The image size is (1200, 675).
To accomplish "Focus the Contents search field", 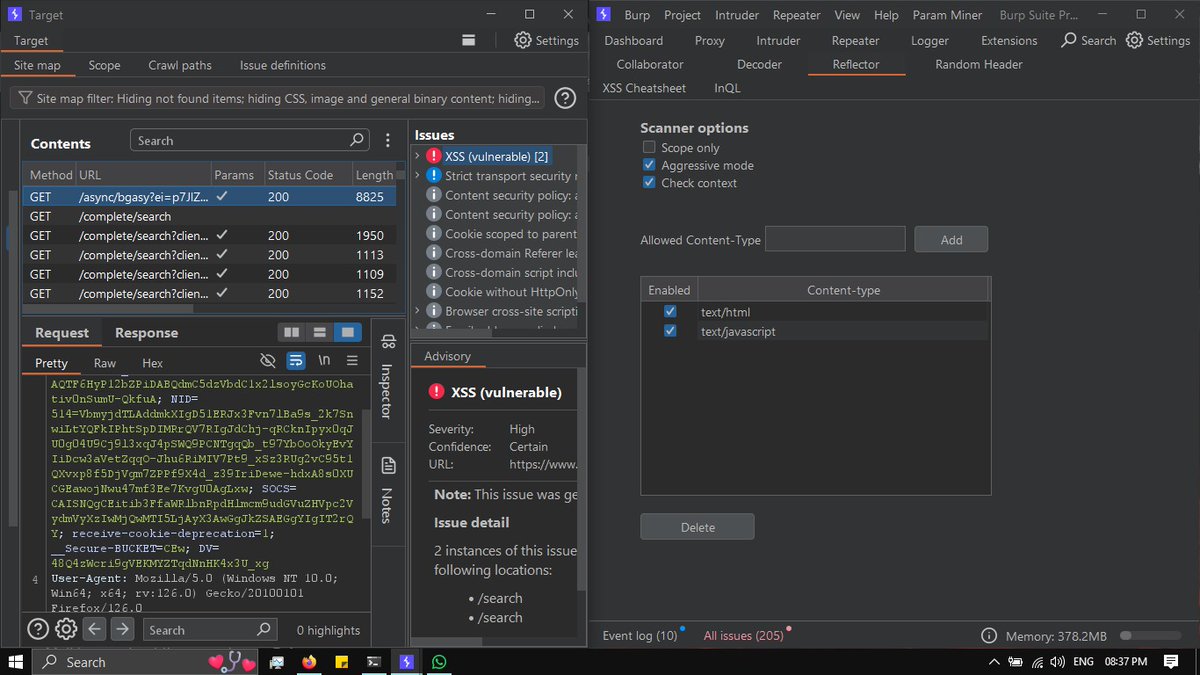I will (x=249, y=141).
